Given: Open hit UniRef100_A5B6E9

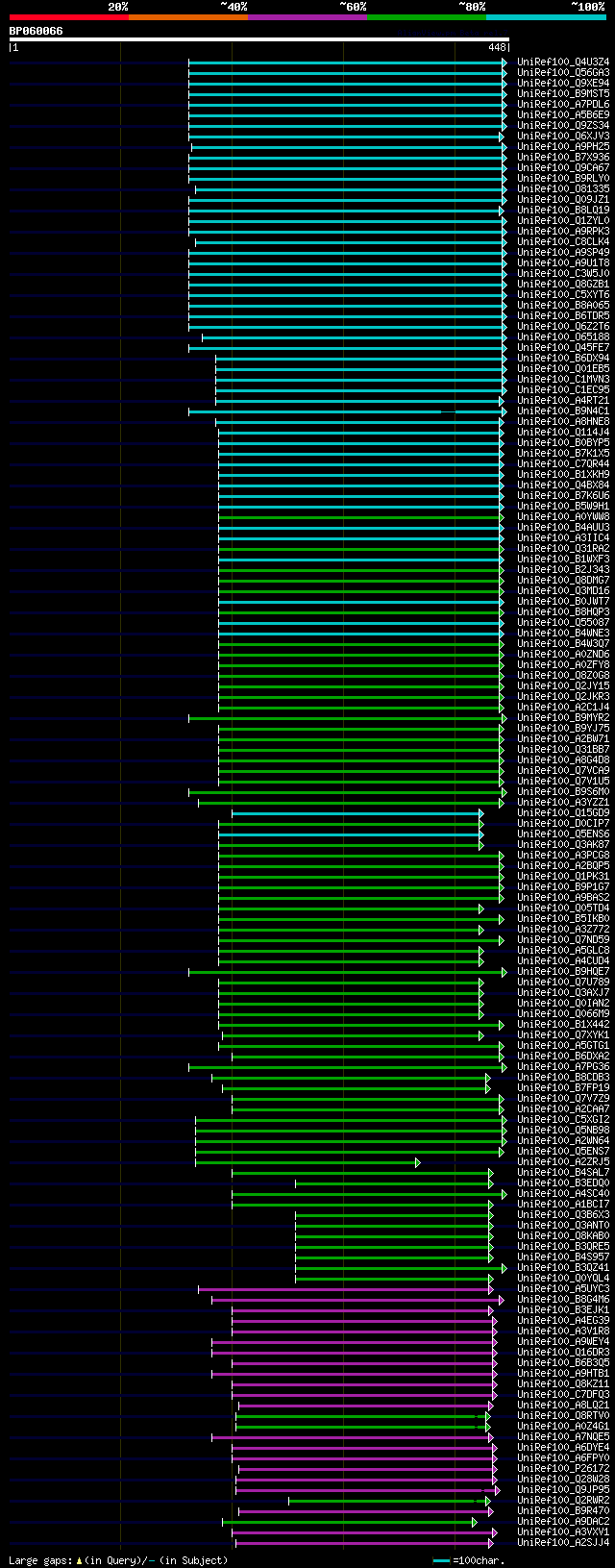Looking at the screenshot, I should click(563, 114).
